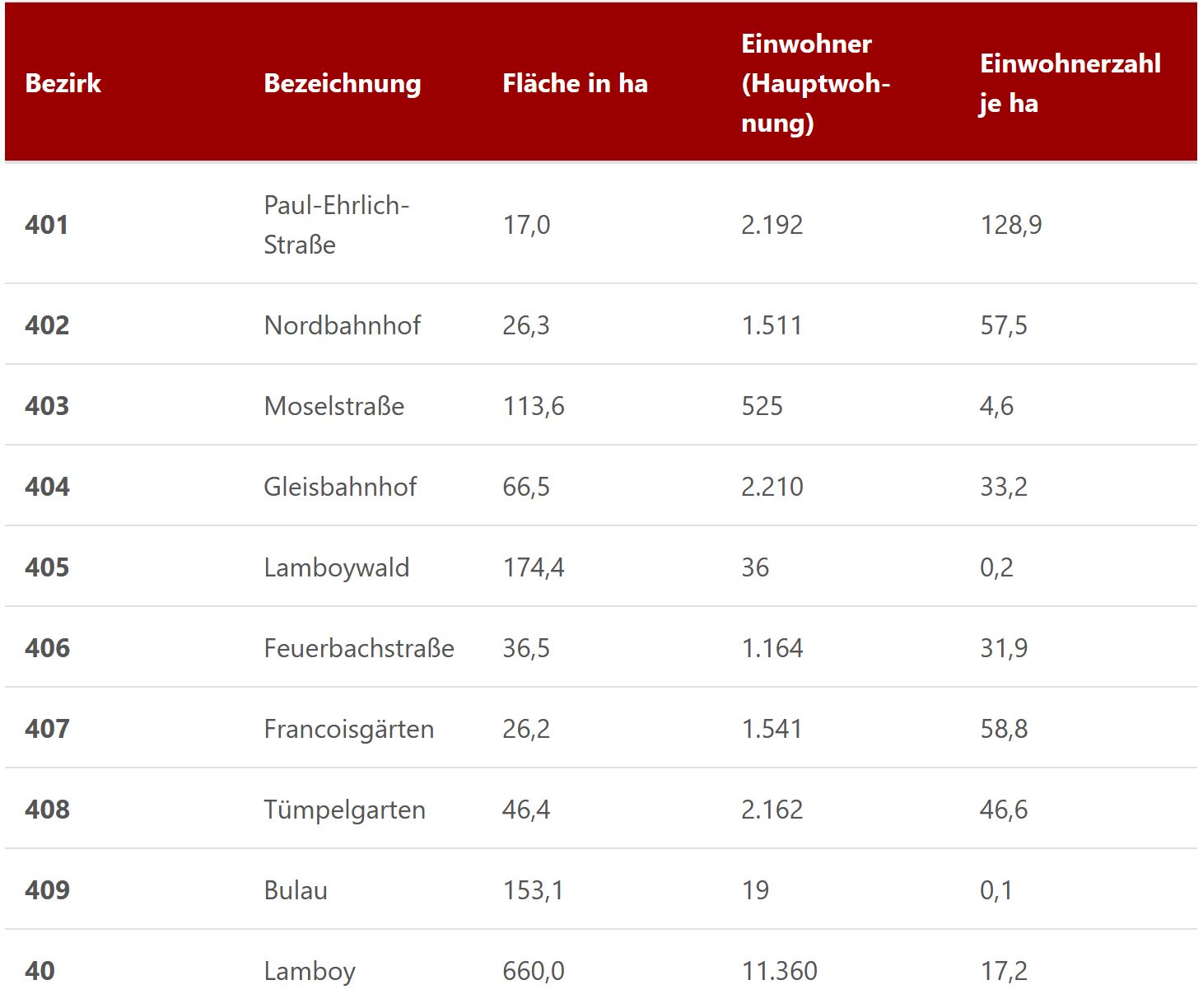Click the Bezirk column header
This screenshot has height=1008, width=1203.
click(63, 83)
